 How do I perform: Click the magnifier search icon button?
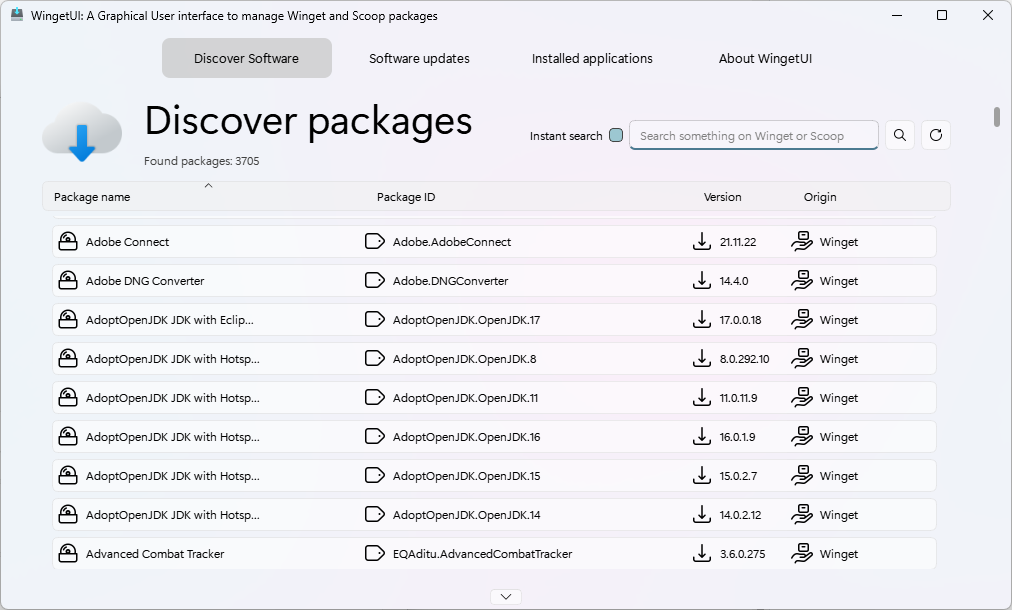pyautogui.click(x=900, y=135)
